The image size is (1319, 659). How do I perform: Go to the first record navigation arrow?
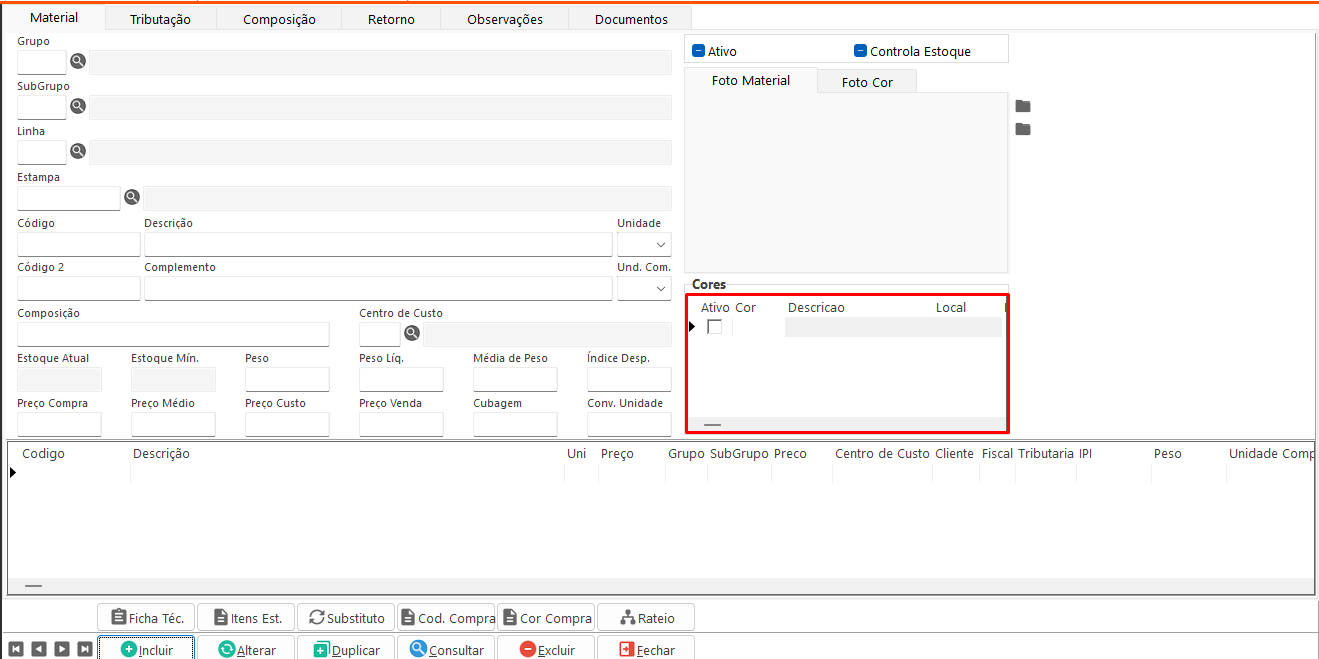coord(15,649)
